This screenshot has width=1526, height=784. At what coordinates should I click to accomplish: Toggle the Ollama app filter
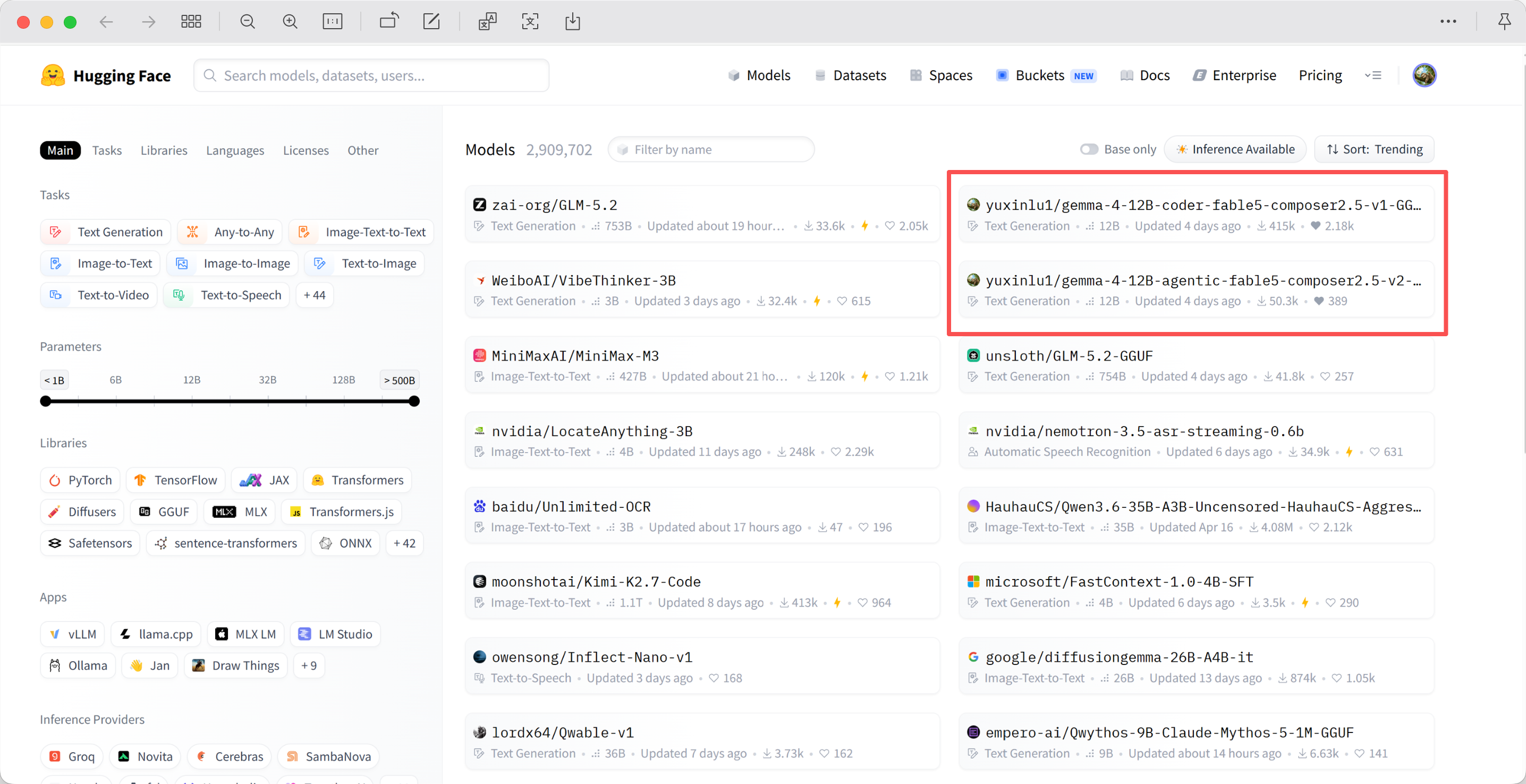[x=78, y=665]
